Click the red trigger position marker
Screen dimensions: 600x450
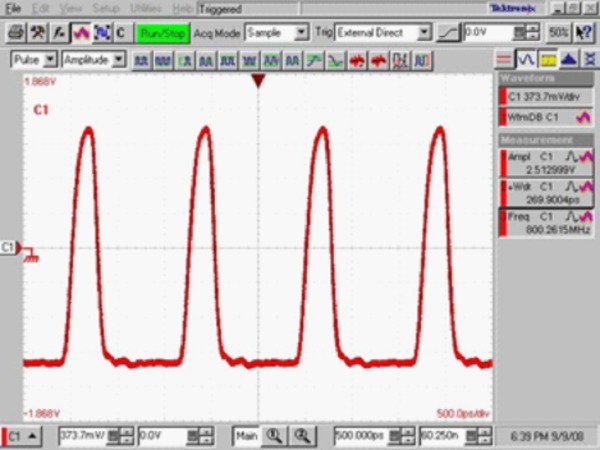(x=258, y=80)
